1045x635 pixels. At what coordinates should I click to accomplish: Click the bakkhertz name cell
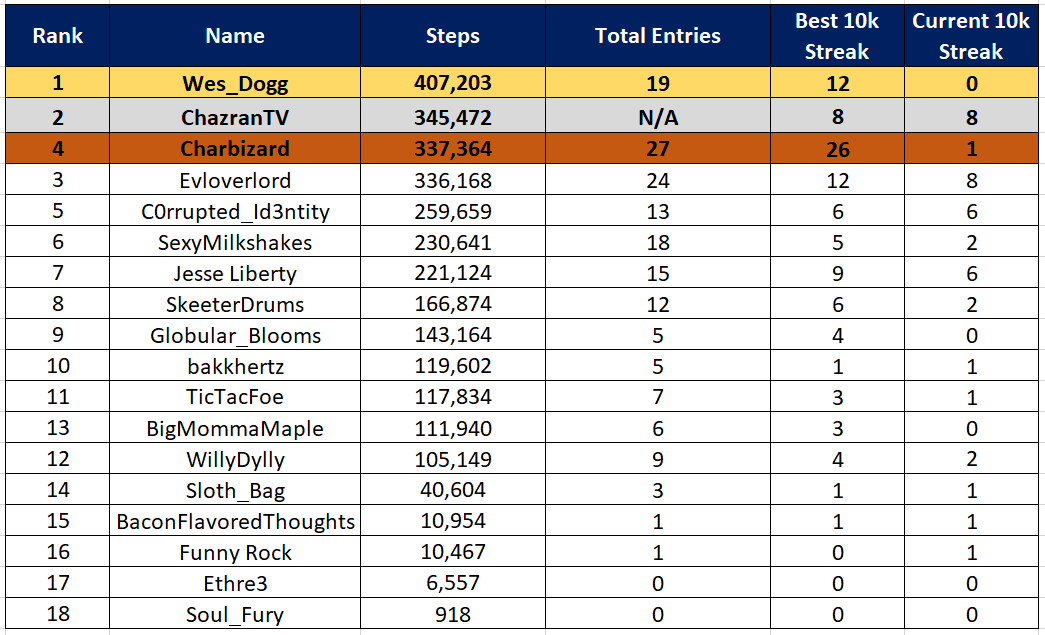[x=235, y=366]
